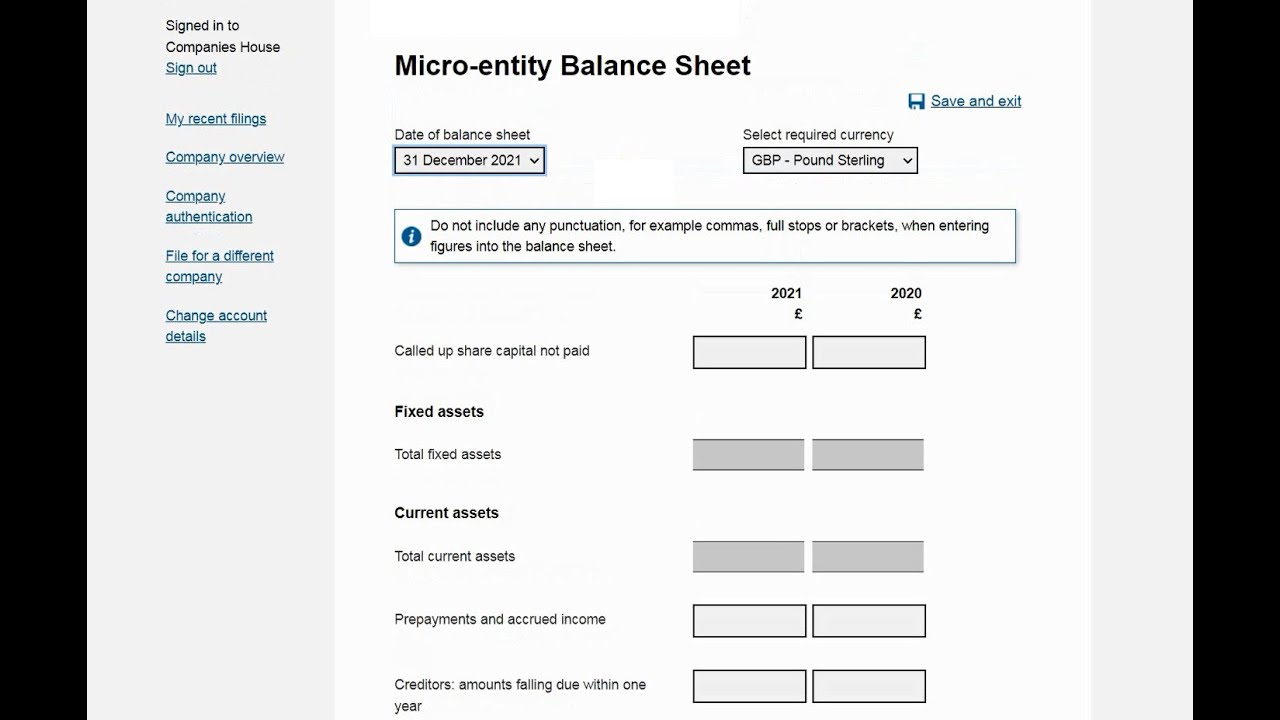Click the Sign out link
Image resolution: width=1280 pixels, height=720 pixels.
(190, 67)
